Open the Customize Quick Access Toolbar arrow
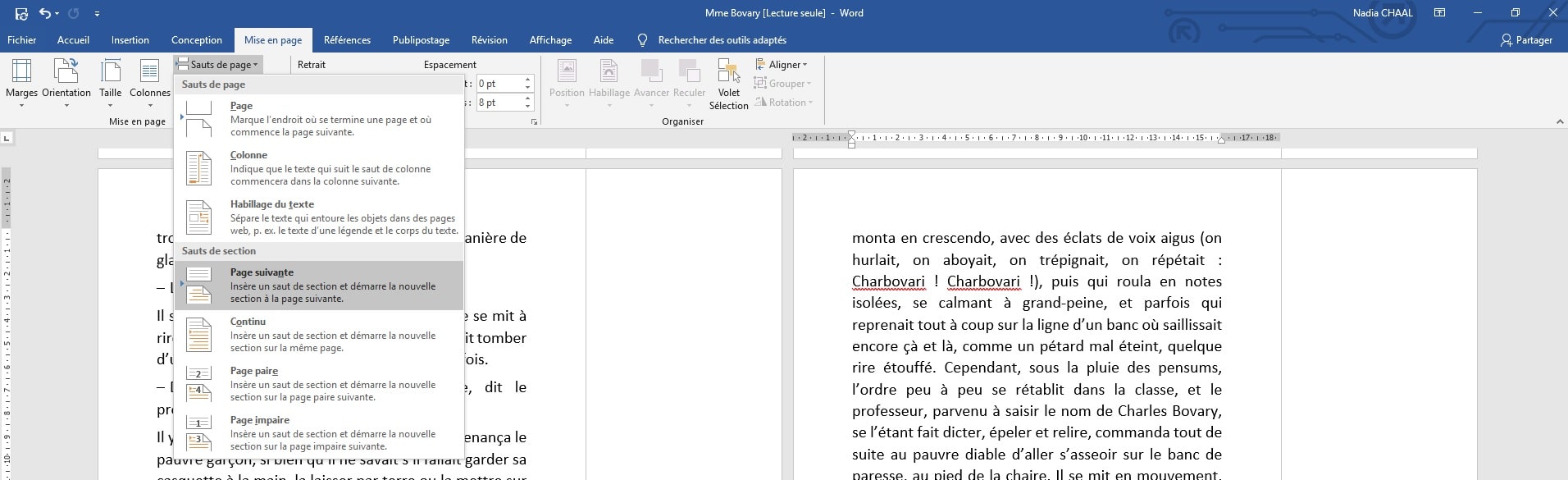1568x480 pixels. tap(97, 14)
